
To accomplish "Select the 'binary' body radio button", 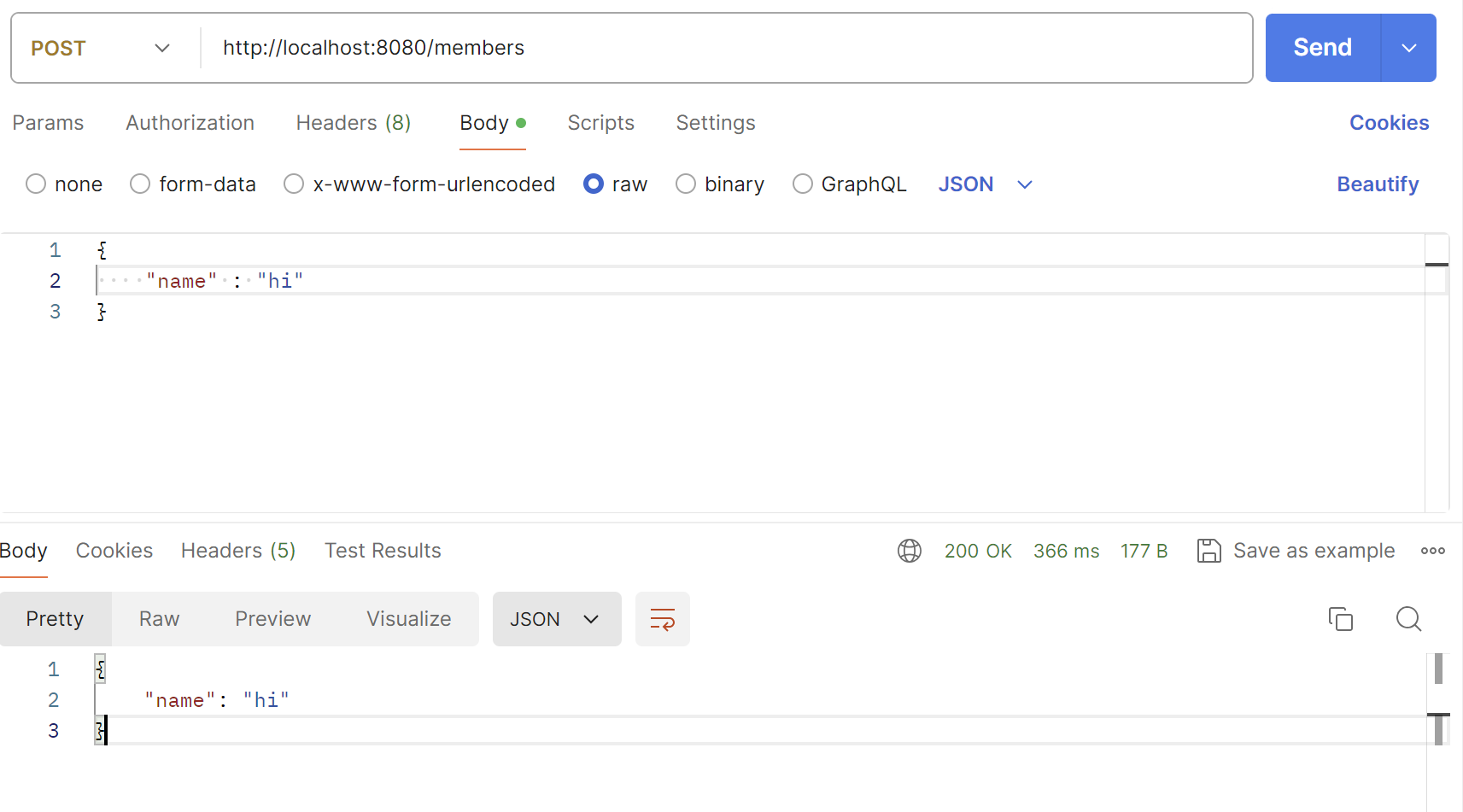I will tap(686, 184).
